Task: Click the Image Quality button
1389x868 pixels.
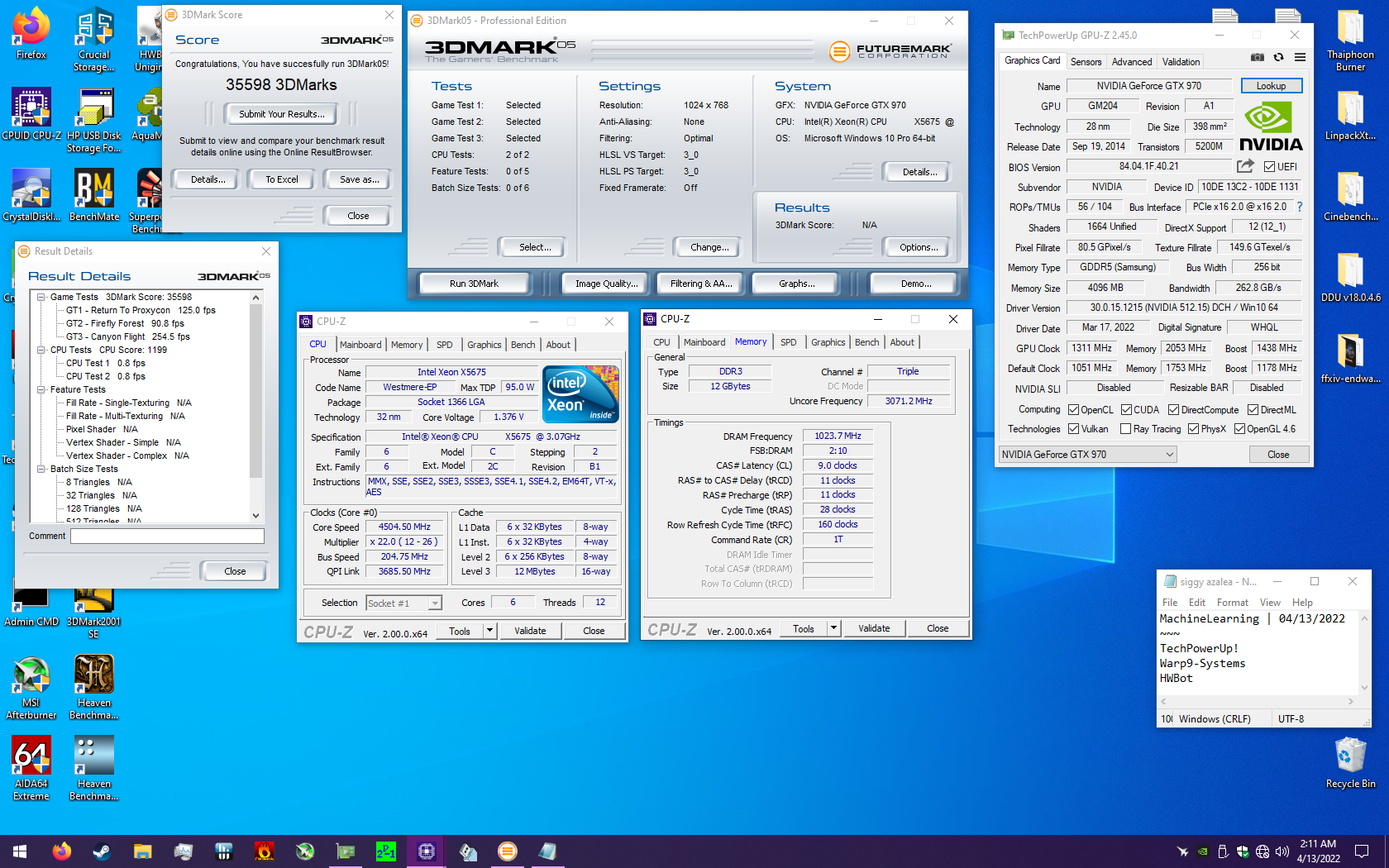Action: pyautogui.click(x=606, y=284)
